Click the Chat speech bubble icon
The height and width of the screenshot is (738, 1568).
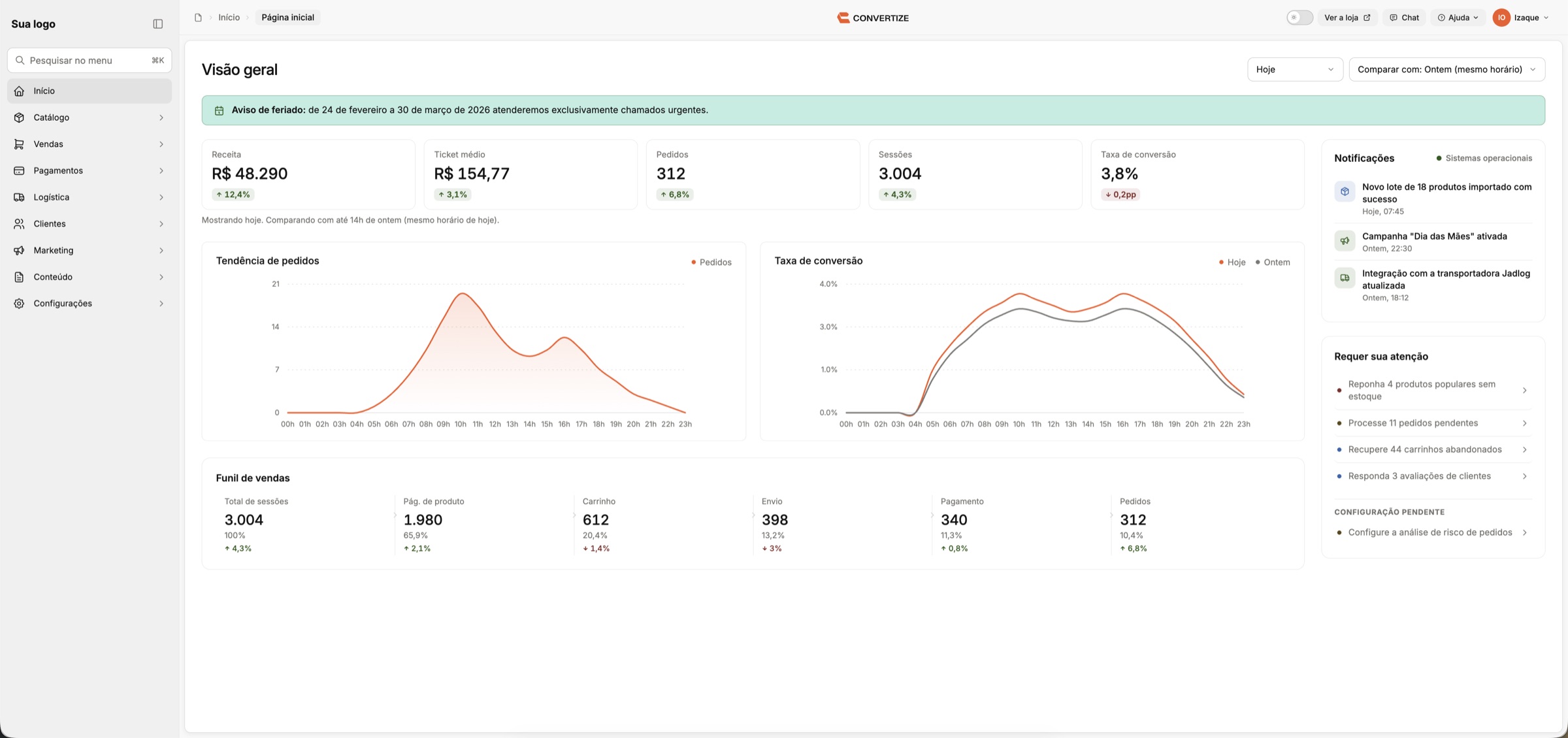tap(1394, 18)
